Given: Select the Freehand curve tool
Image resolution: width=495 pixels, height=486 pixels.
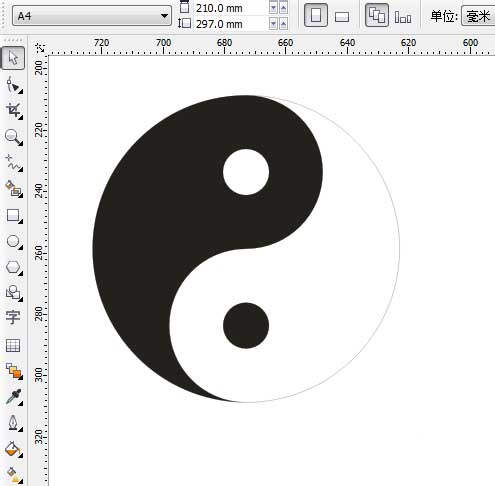Looking at the screenshot, I should [13, 163].
